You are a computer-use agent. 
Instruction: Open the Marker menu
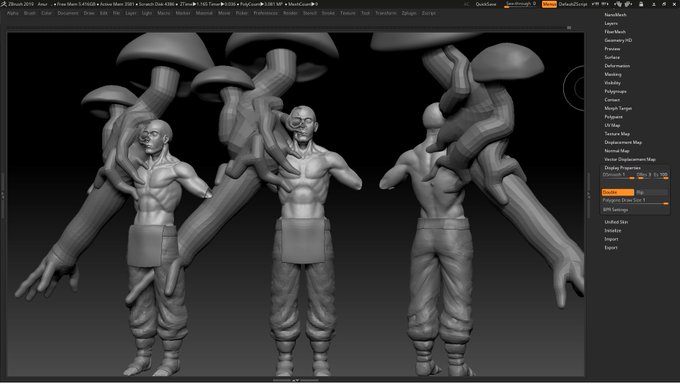183,13
